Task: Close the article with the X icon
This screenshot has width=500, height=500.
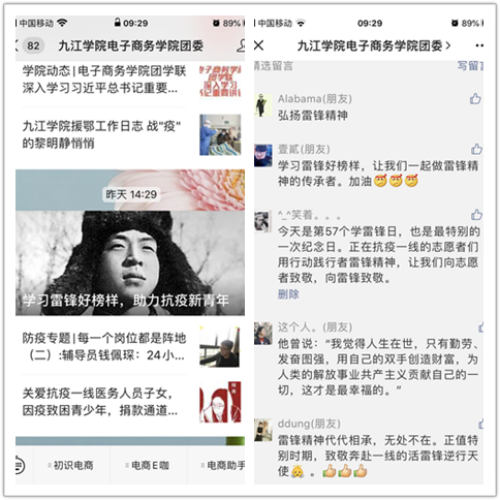Action: coord(259,45)
